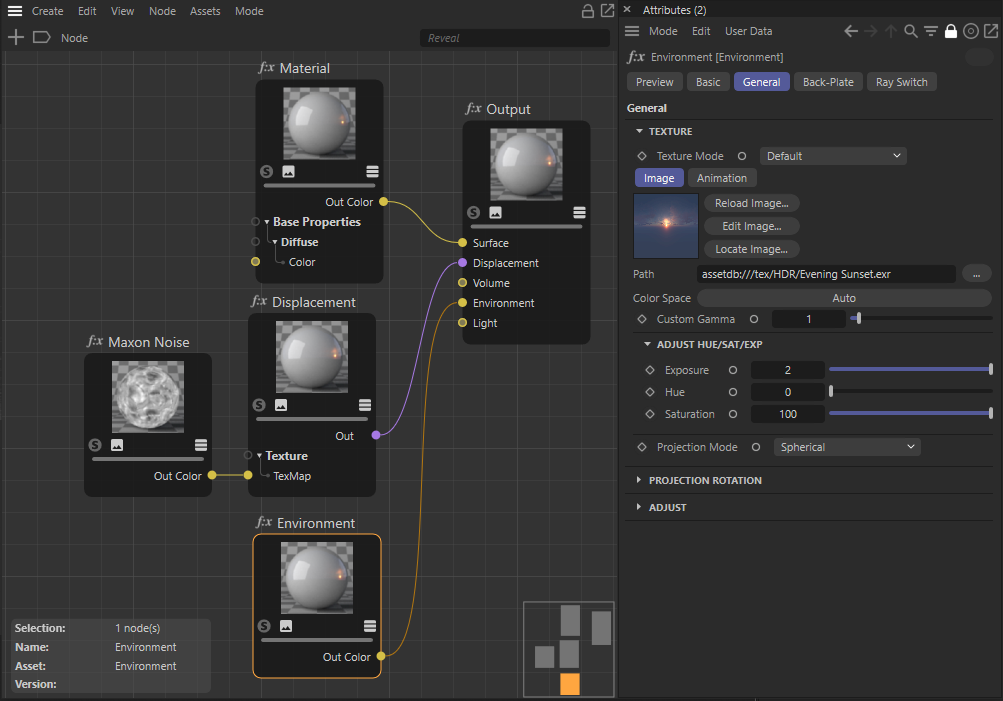Click the Displacement node's image preview icon
Image resolution: width=1003 pixels, height=701 pixels.
[x=281, y=405]
